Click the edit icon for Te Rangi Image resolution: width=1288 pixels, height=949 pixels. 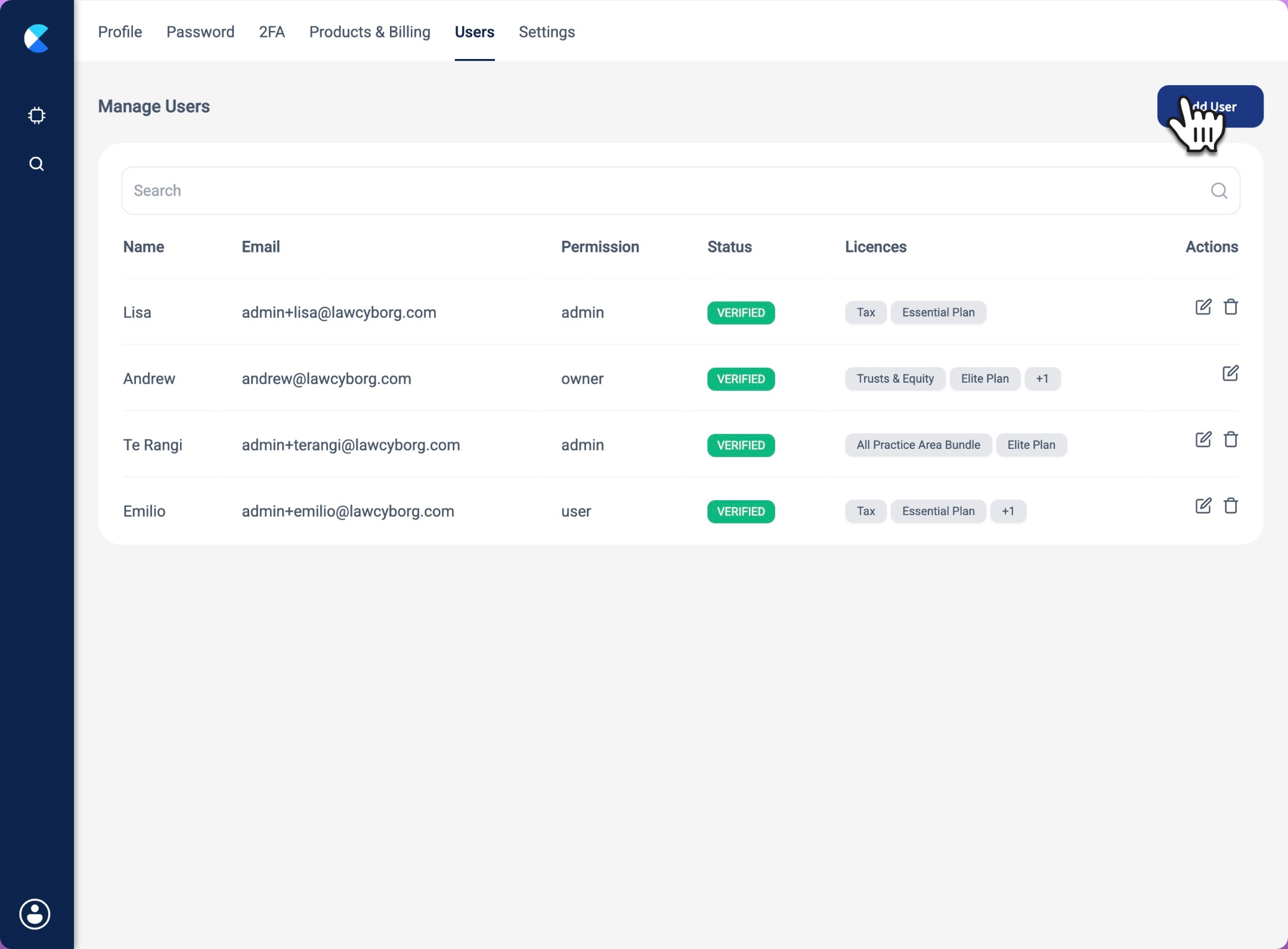1203,439
